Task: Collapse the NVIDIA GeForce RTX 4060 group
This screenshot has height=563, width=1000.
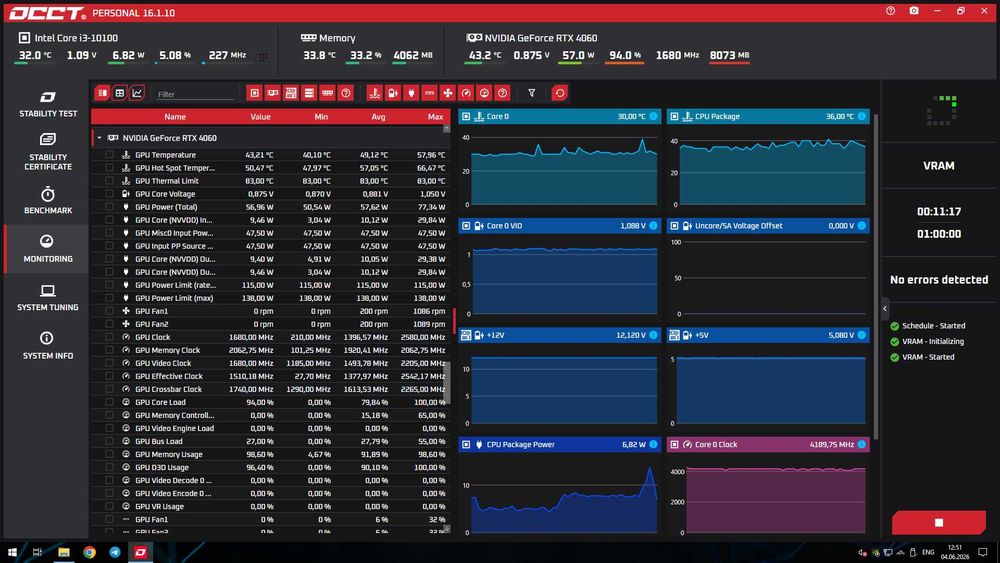Action: [99, 138]
